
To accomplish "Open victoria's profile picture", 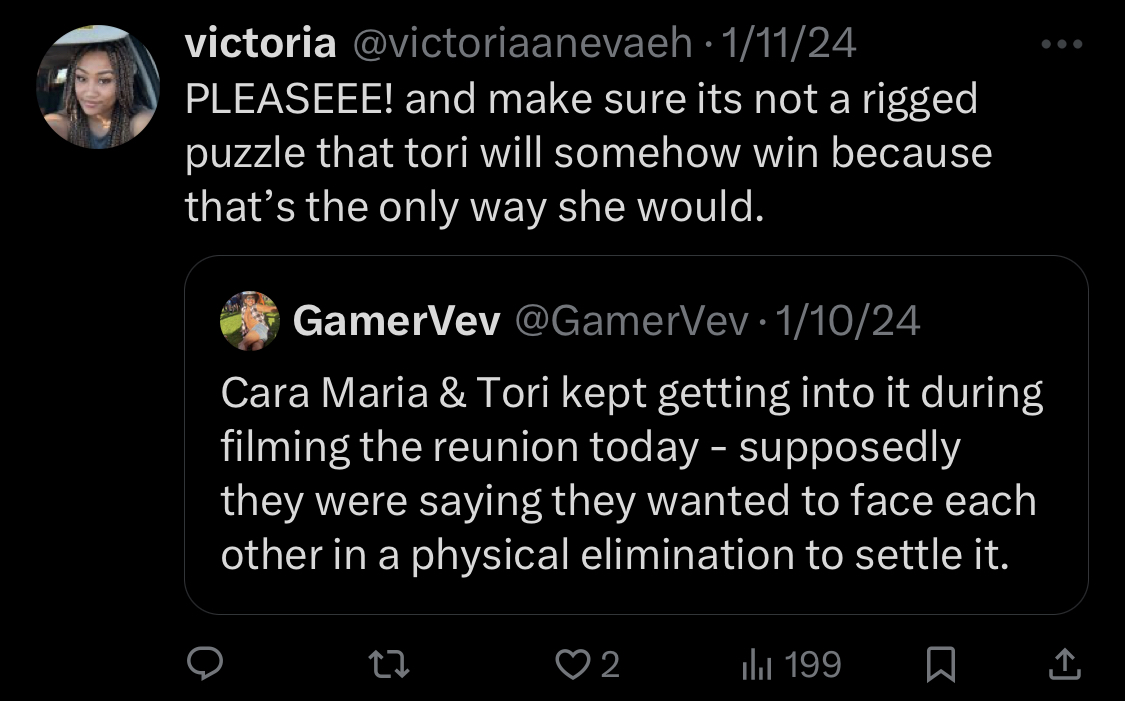I will point(98,87).
